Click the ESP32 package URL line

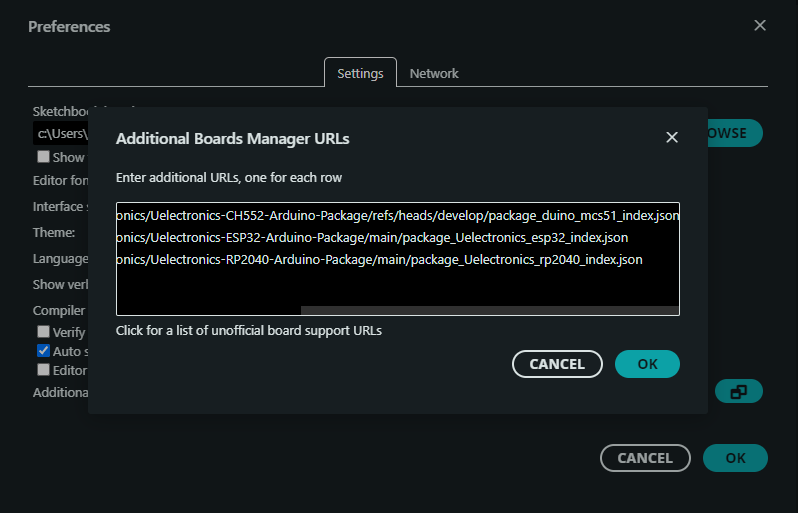[x=372, y=238]
